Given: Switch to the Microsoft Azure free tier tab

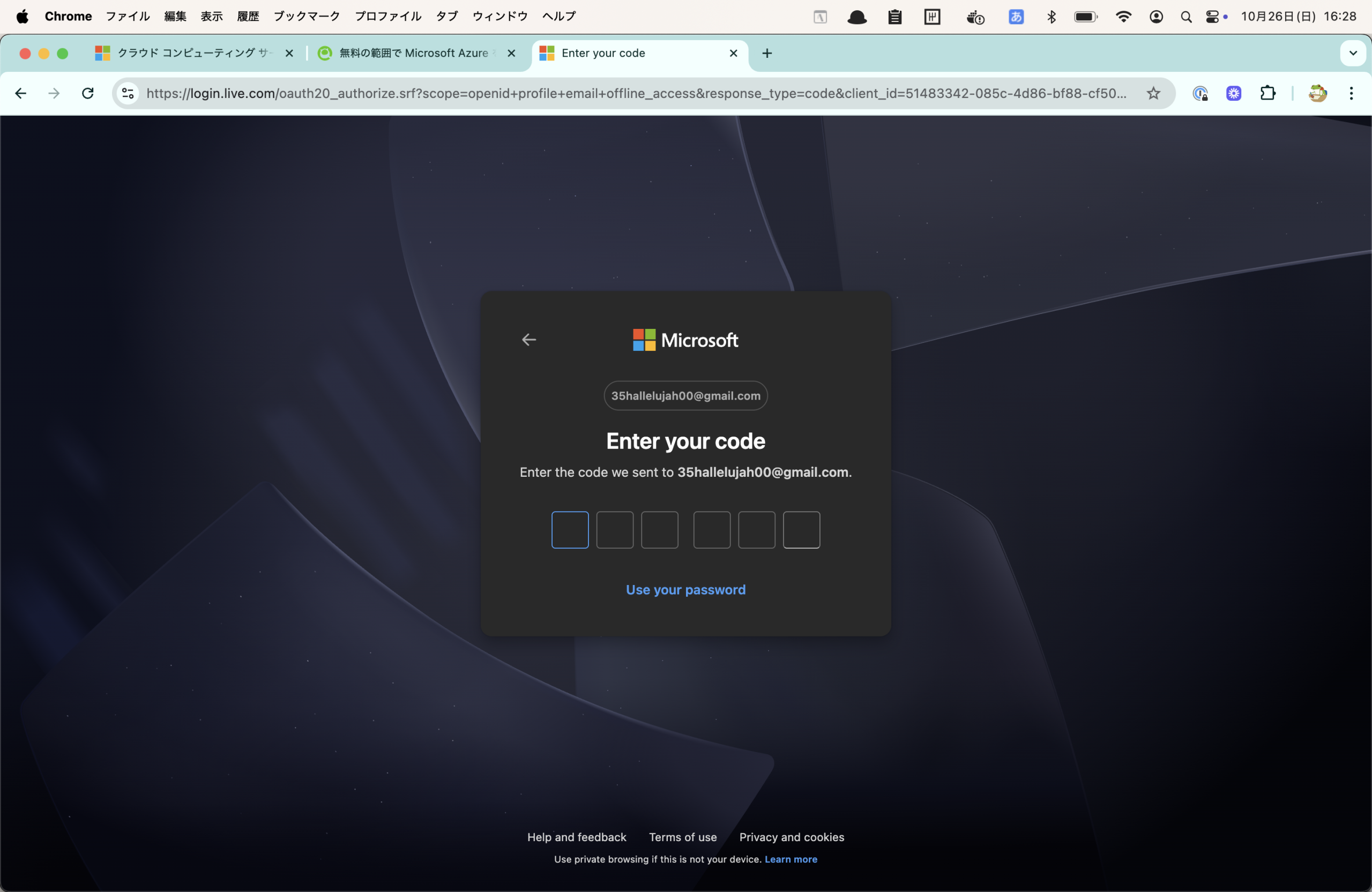Looking at the screenshot, I should tap(413, 54).
